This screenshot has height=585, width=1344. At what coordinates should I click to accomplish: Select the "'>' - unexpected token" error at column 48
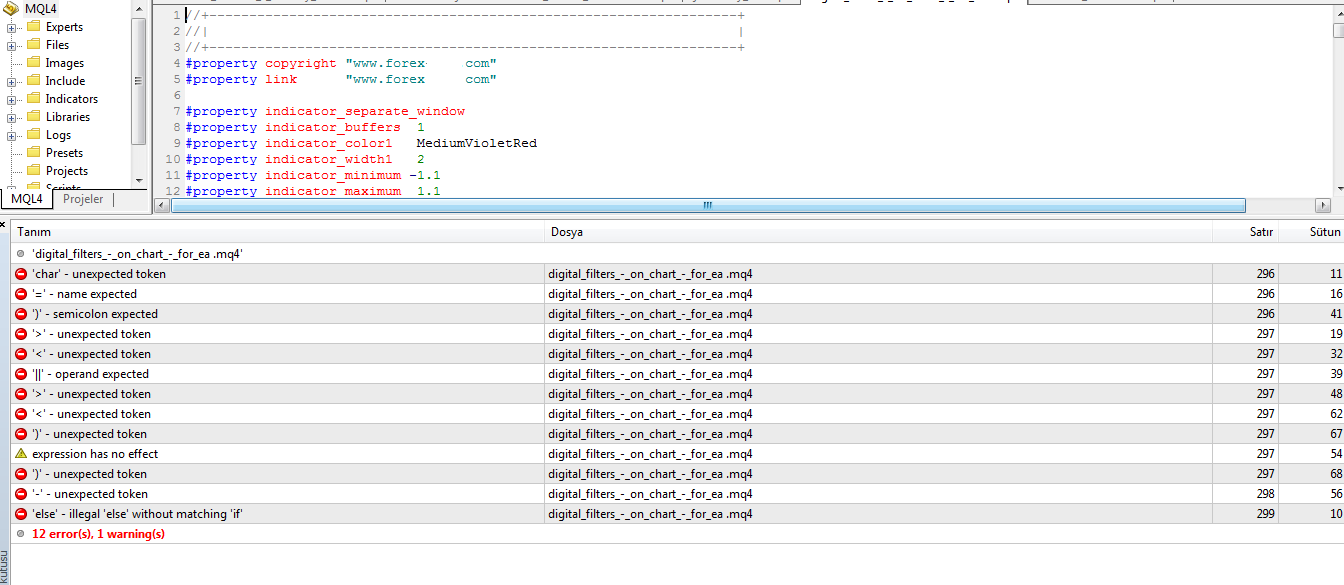click(677, 394)
